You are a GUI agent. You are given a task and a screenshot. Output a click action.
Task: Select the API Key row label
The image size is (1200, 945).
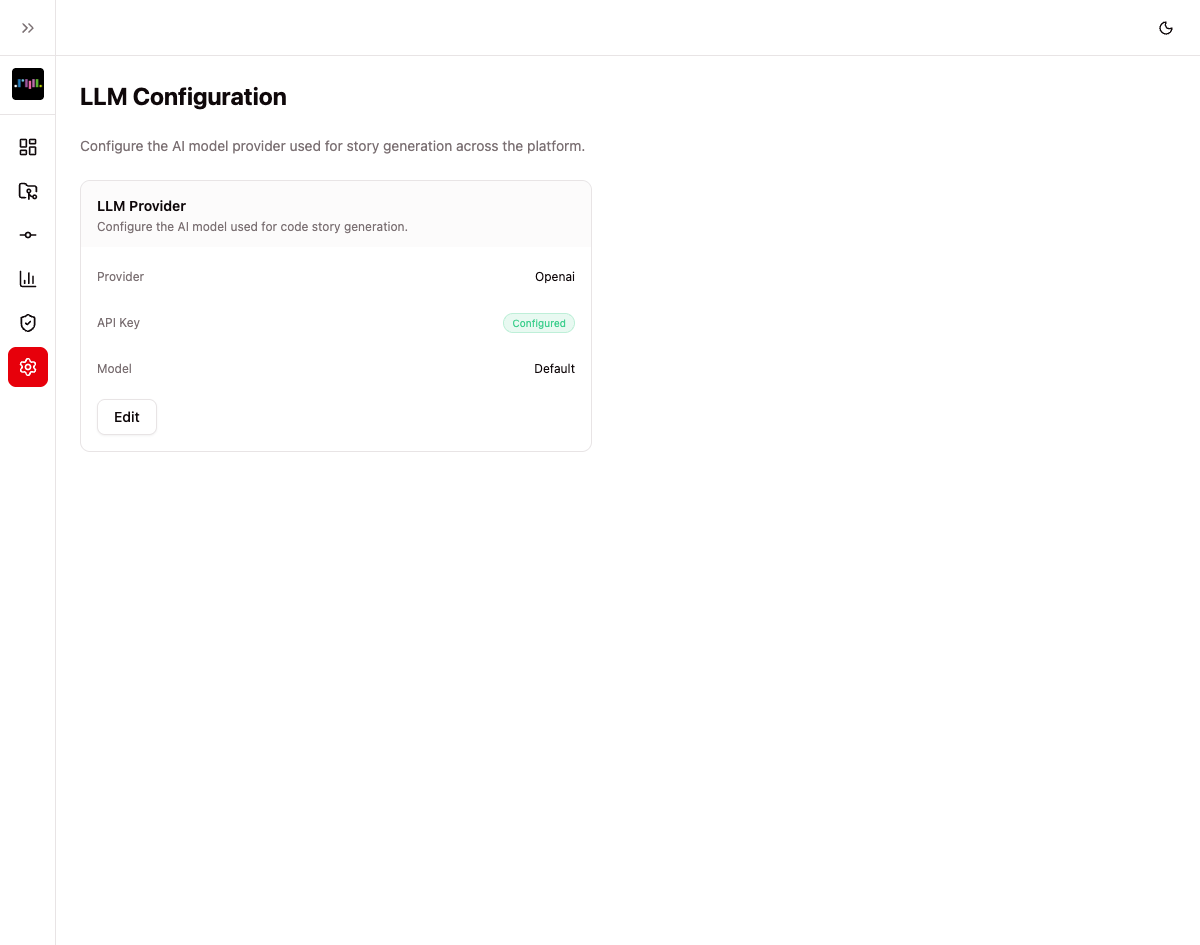[119, 323]
